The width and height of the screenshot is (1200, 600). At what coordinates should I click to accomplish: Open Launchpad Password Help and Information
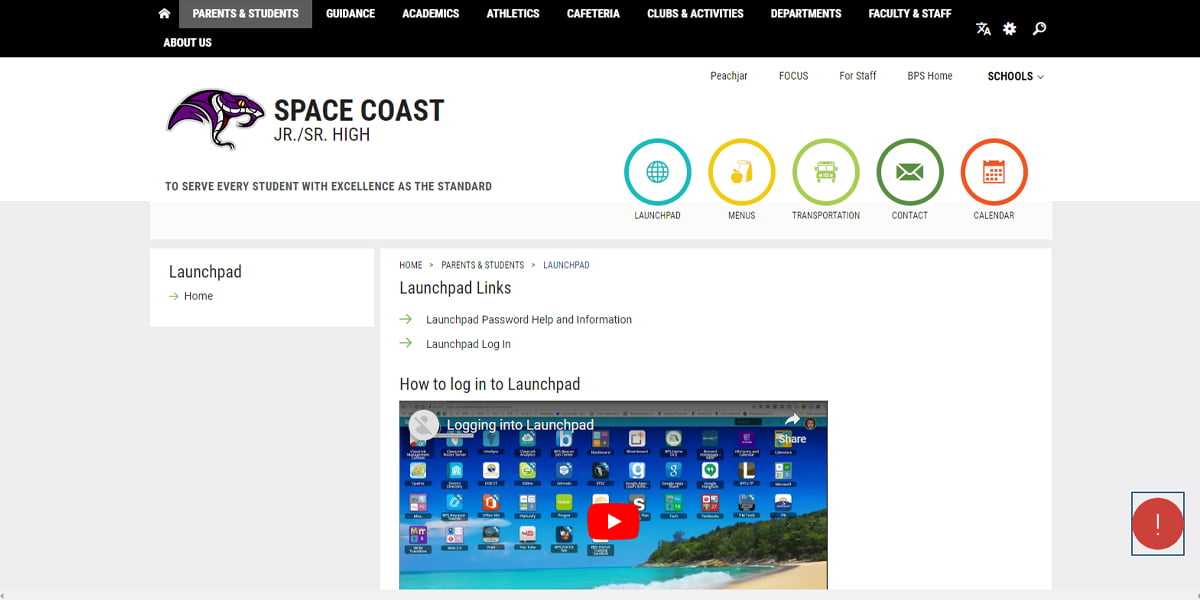point(529,320)
